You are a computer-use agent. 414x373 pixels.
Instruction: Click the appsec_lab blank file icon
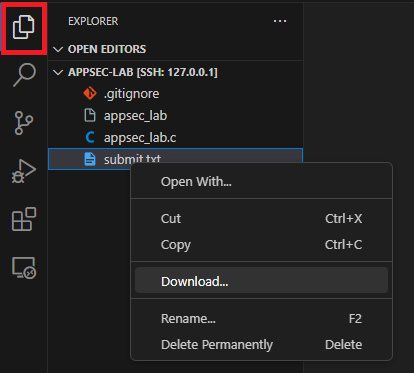(90, 115)
